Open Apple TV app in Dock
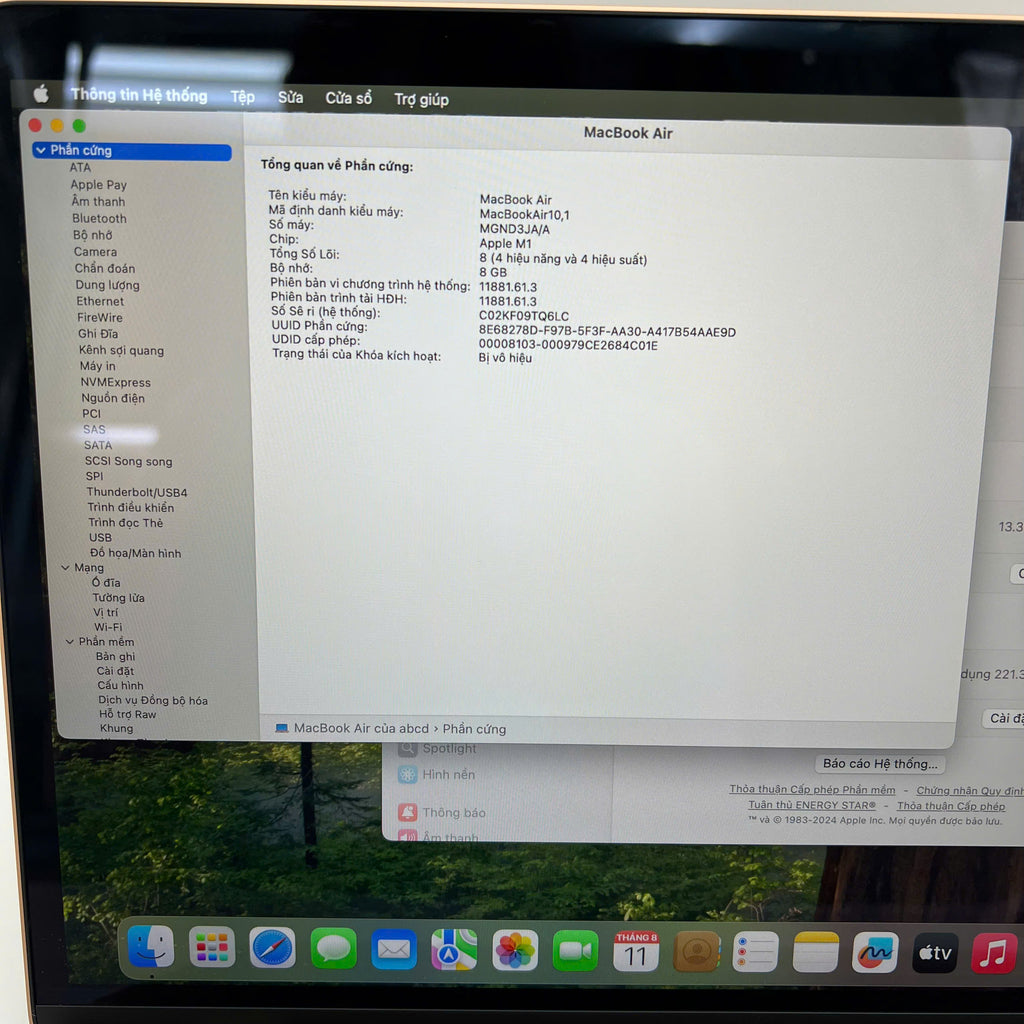The image size is (1024, 1024). pos(935,953)
